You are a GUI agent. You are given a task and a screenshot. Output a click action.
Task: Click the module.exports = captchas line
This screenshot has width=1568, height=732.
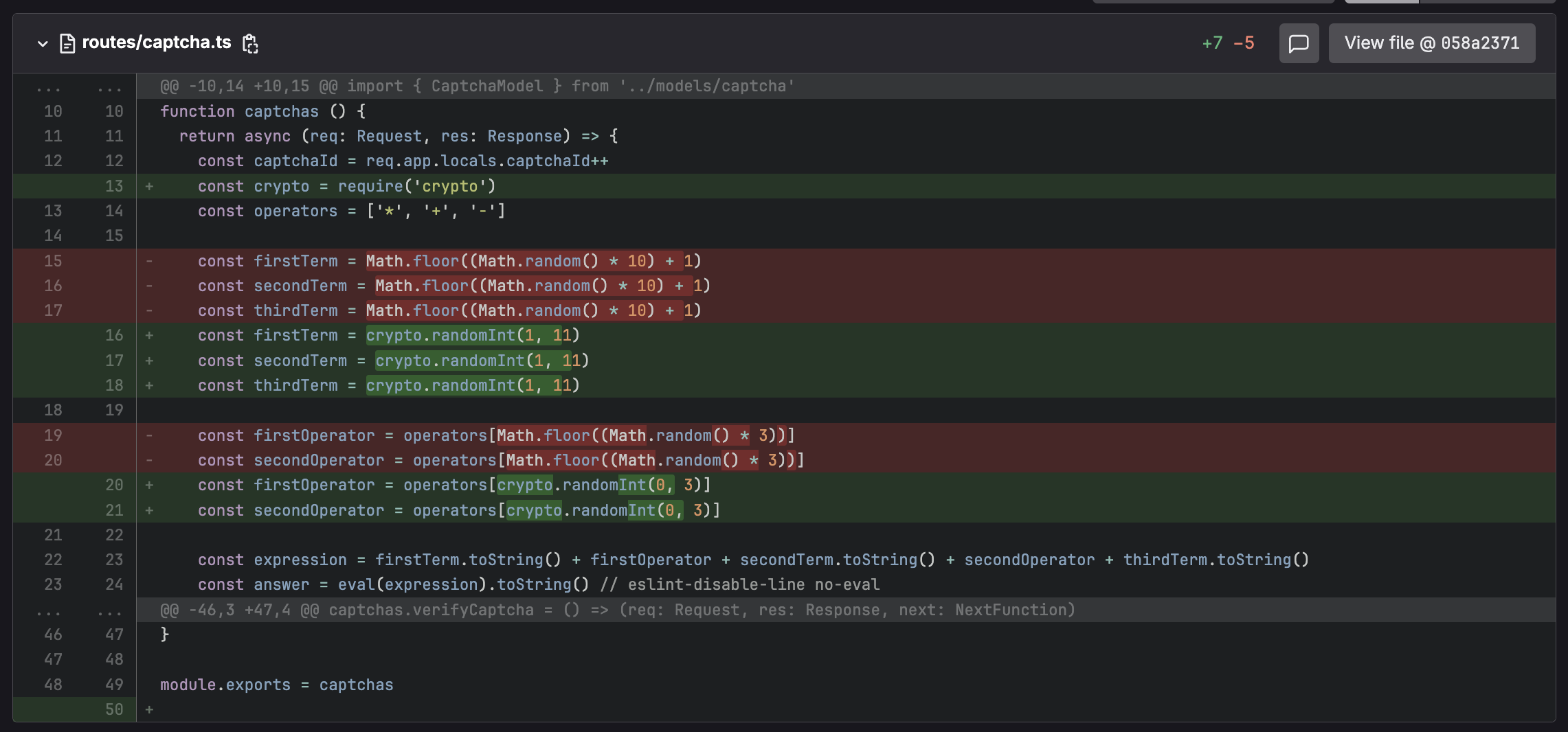pyautogui.click(x=276, y=685)
